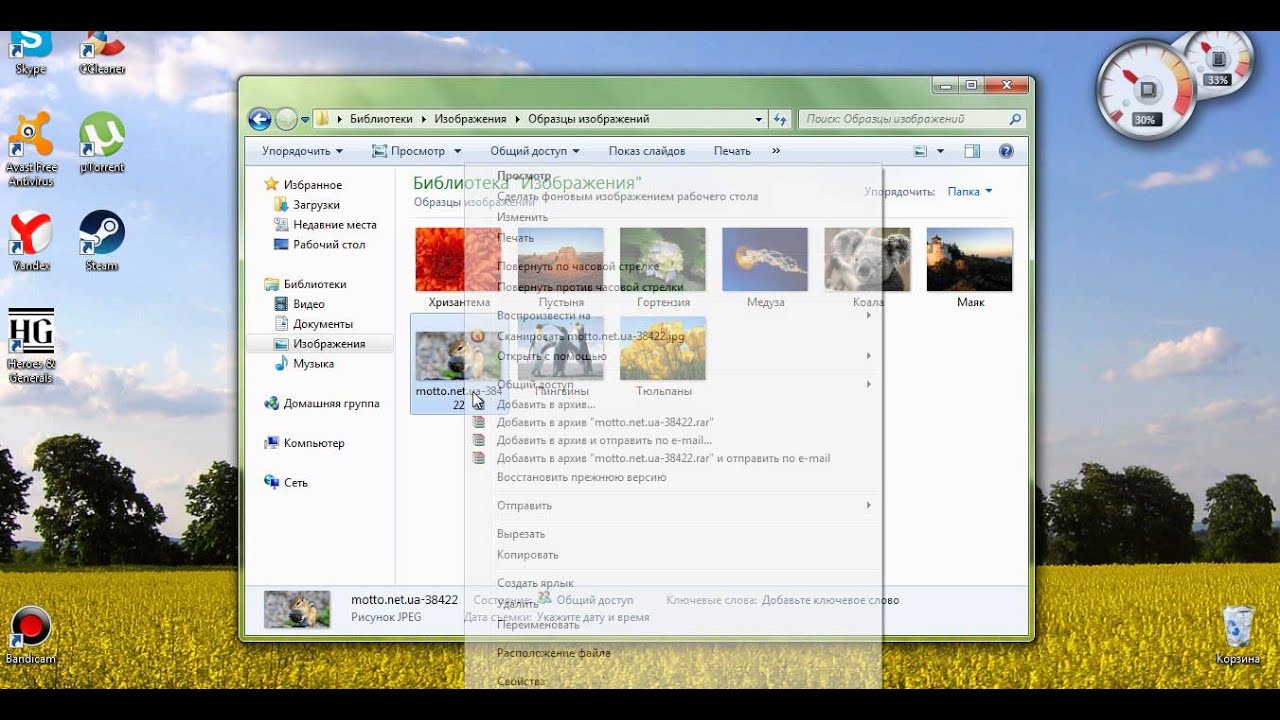Image resolution: width=1280 pixels, height=720 pixels.
Task: Choose Расположение файла menu entry
Action: pos(554,653)
